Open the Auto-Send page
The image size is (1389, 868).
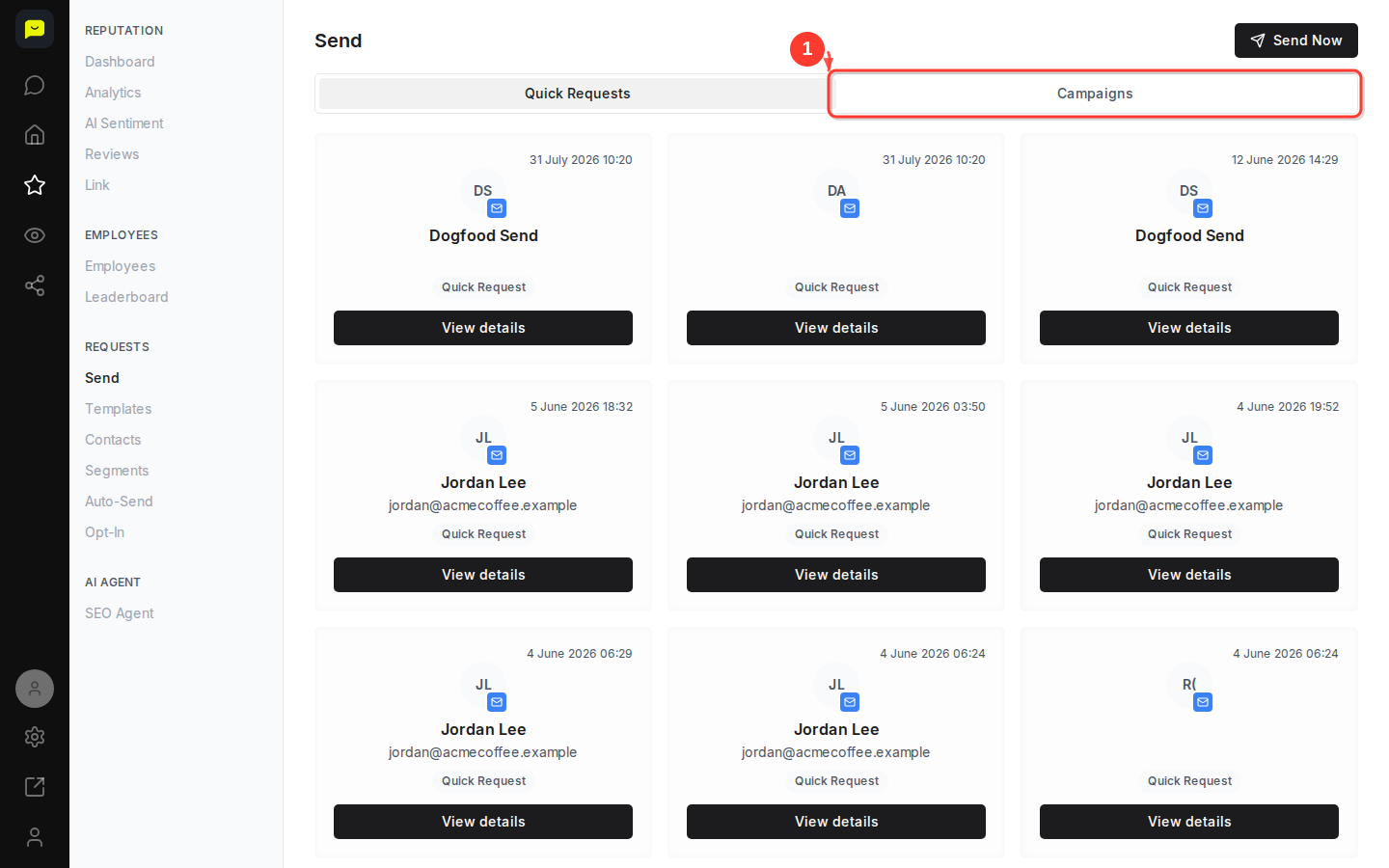tap(119, 502)
